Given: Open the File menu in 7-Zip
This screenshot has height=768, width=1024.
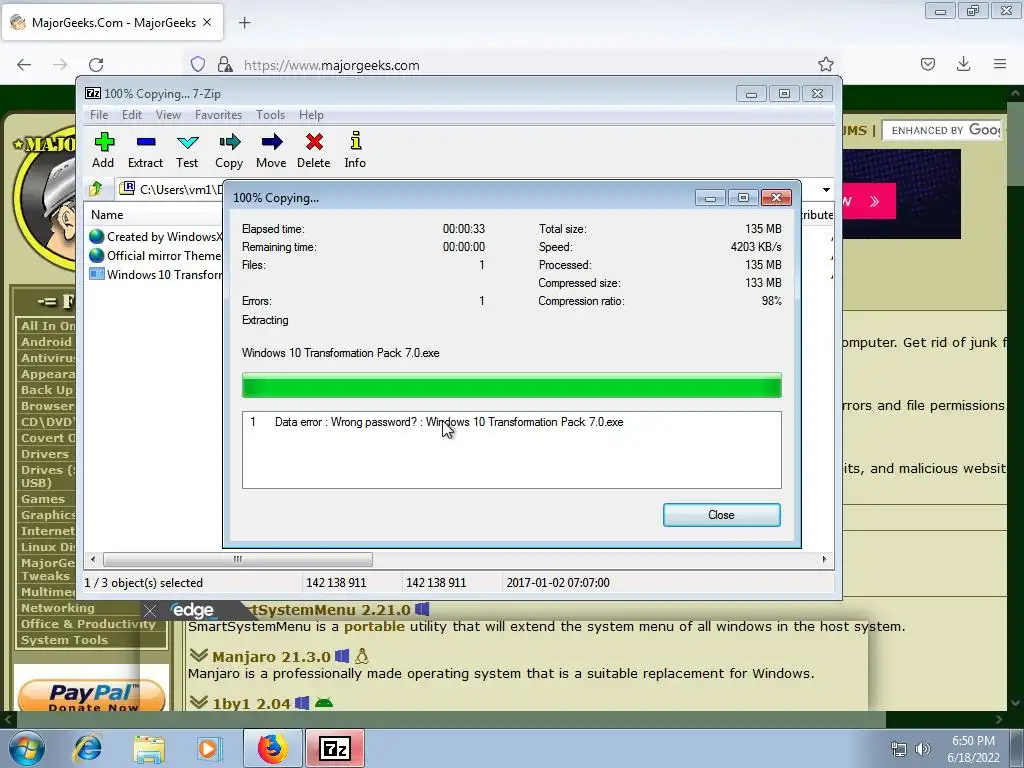Looking at the screenshot, I should pyautogui.click(x=99, y=115).
